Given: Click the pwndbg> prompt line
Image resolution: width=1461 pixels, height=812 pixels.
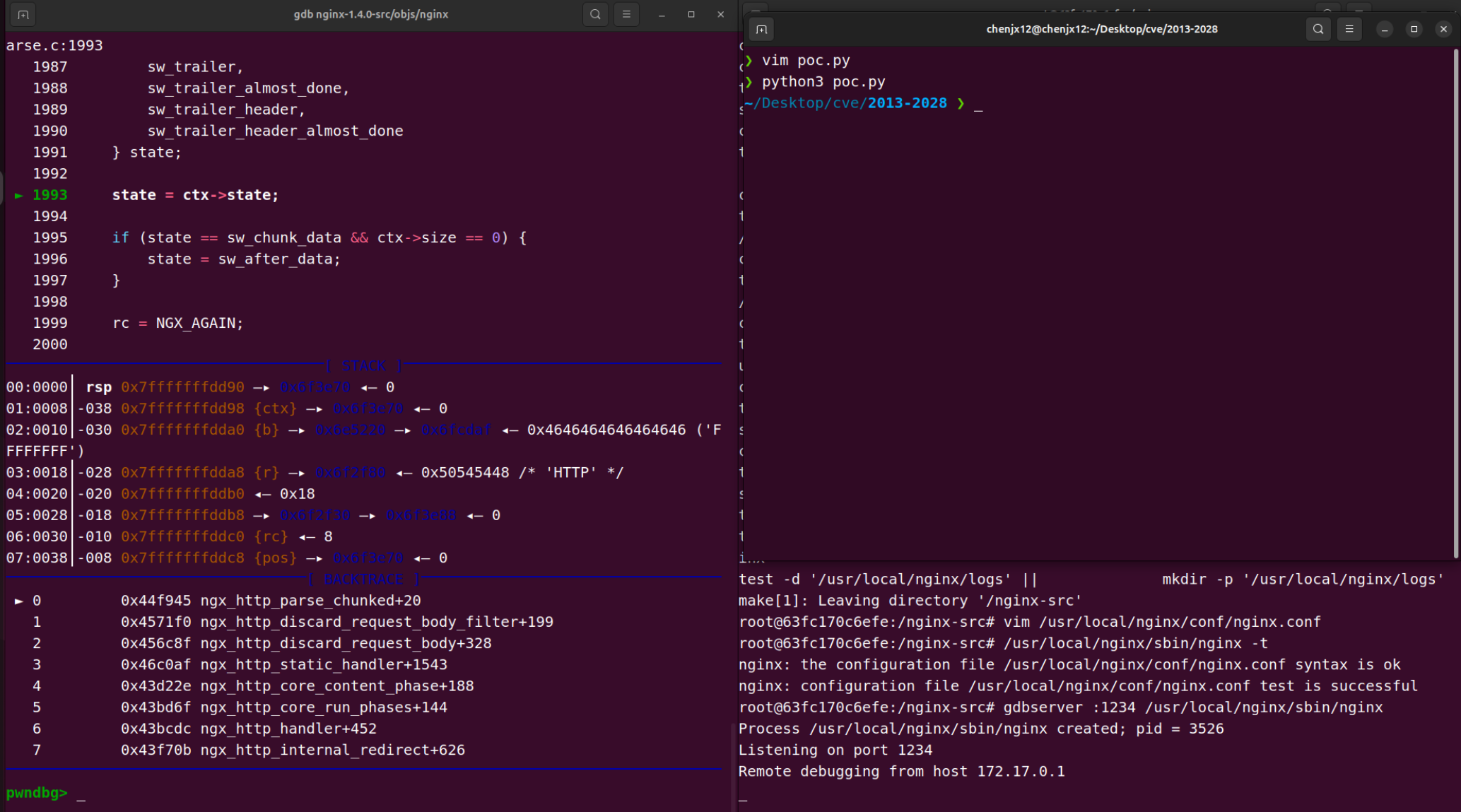Looking at the screenshot, I should tap(45, 793).
